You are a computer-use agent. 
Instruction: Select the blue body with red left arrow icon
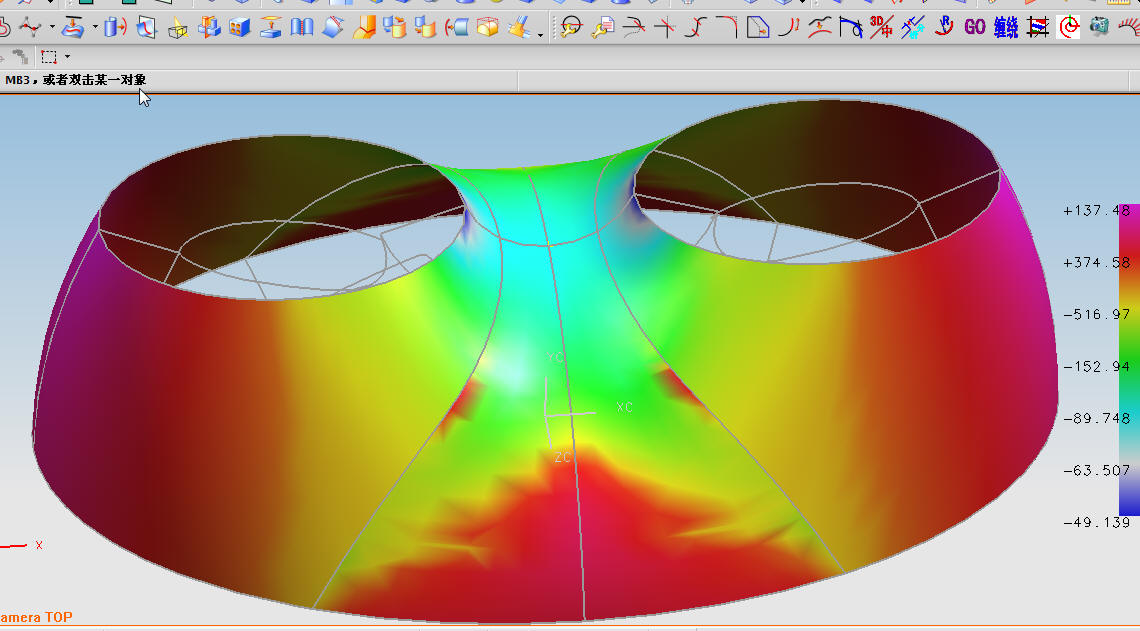tap(457, 28)
